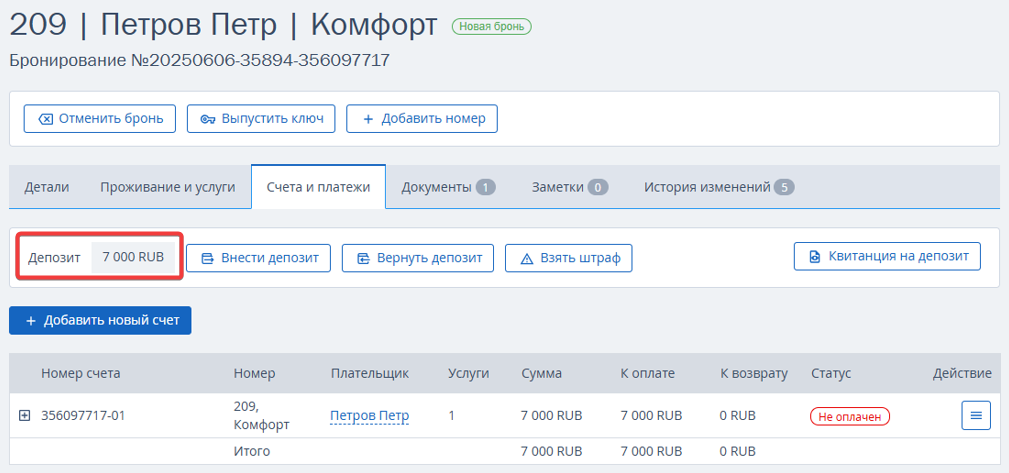This screenshot has width=1009, height=473.
Task: Open the hamburger action menu for invoice 356097717-01
Action: click(976, 416)
